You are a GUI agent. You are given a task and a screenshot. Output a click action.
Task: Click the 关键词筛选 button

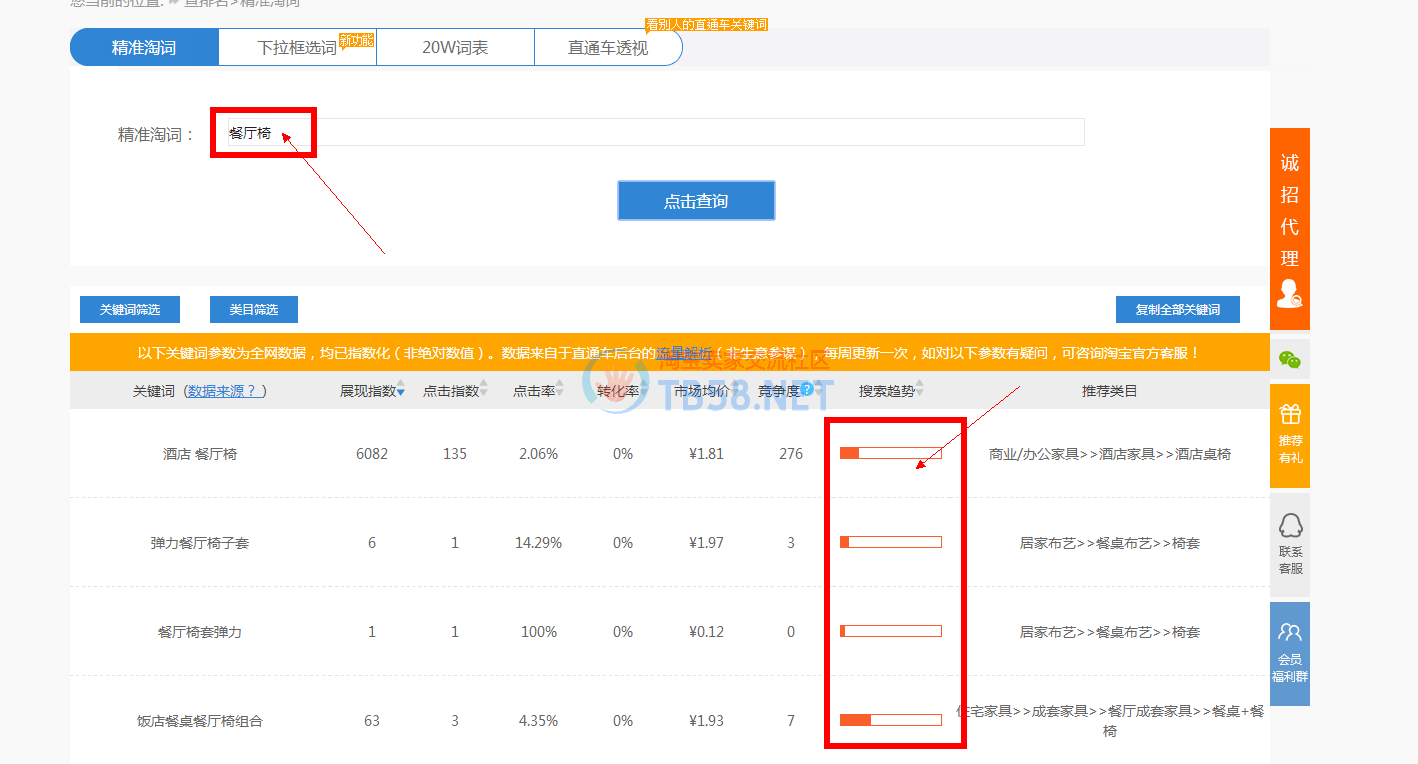130,310
